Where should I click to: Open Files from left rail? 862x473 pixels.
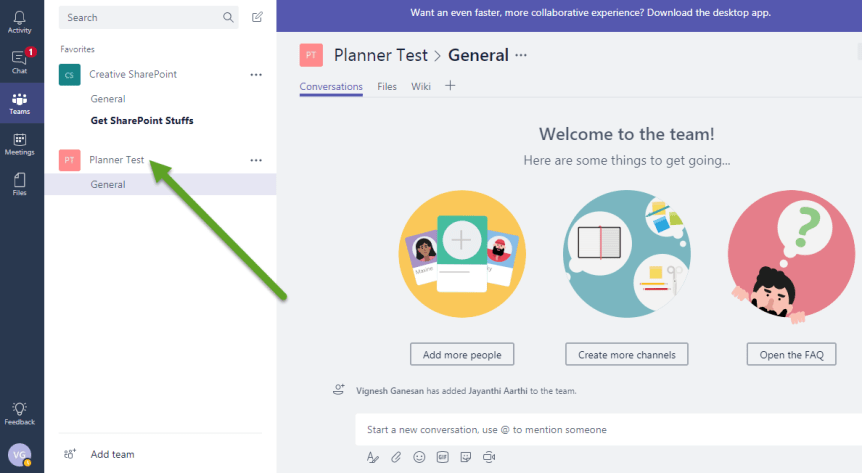coord(20,184)
